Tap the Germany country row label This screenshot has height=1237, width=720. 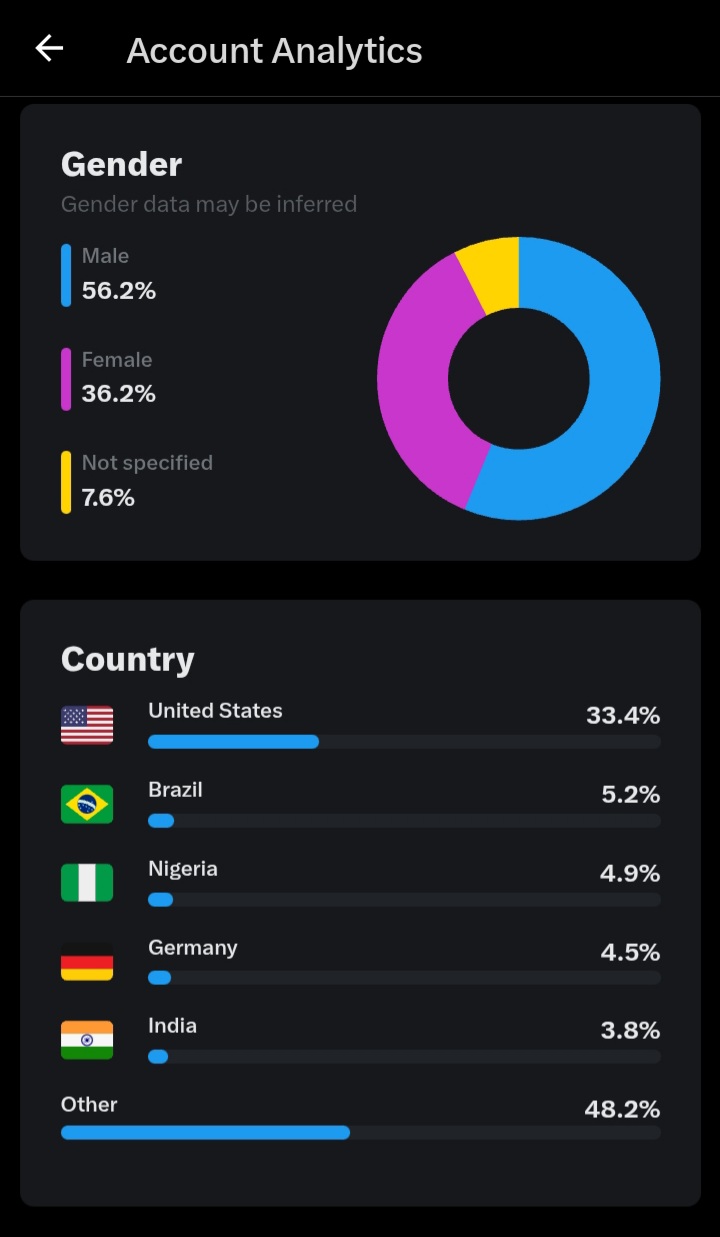[193, 947]
